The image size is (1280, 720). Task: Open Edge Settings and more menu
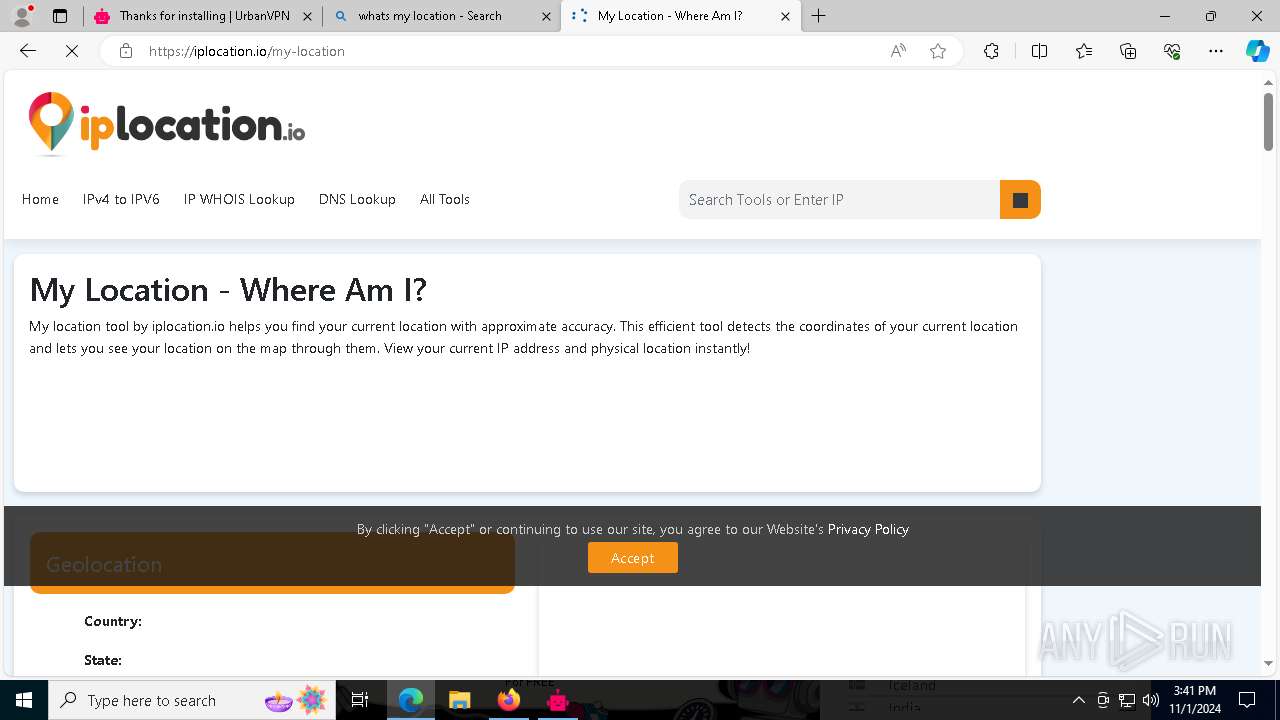1216,51
